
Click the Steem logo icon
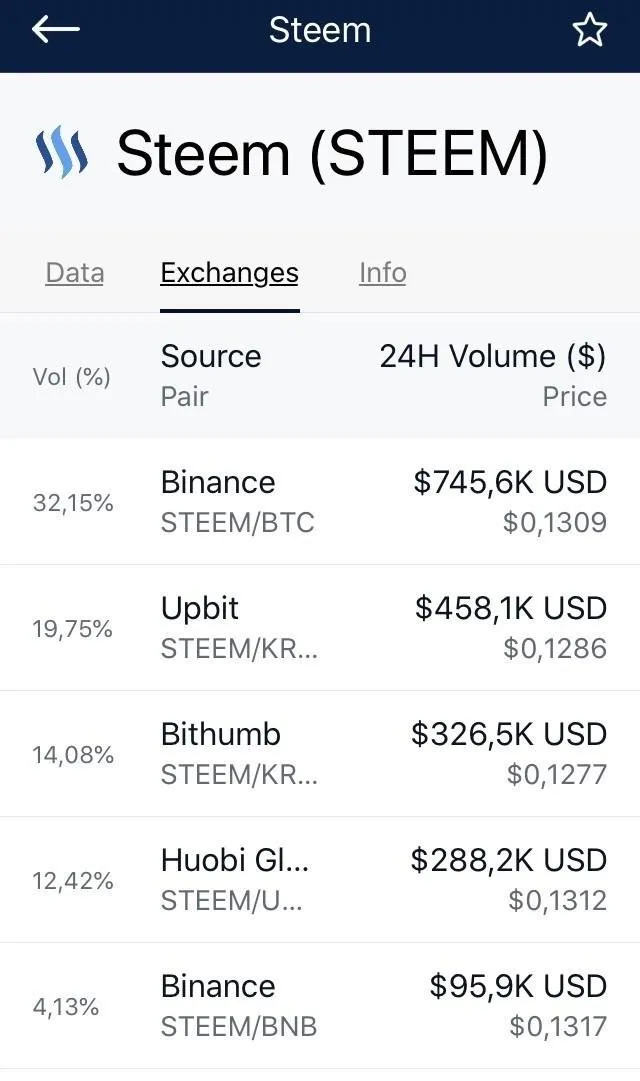(x=62, y=152)
